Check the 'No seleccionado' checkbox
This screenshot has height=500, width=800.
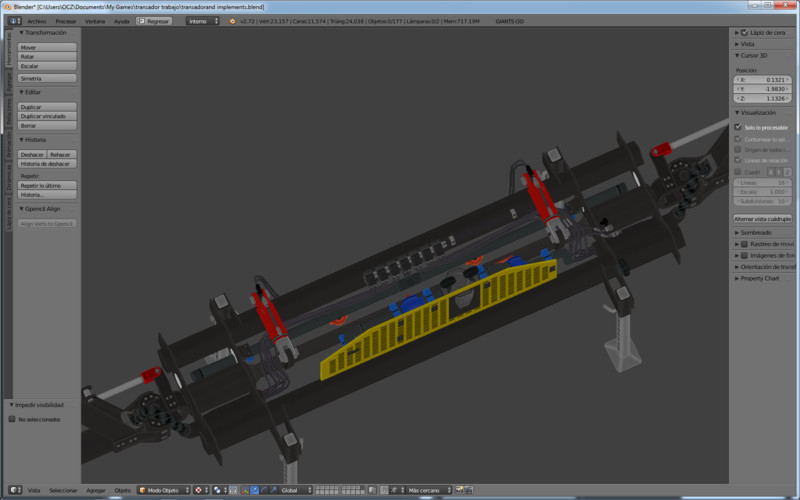click(x=12, y=419)
